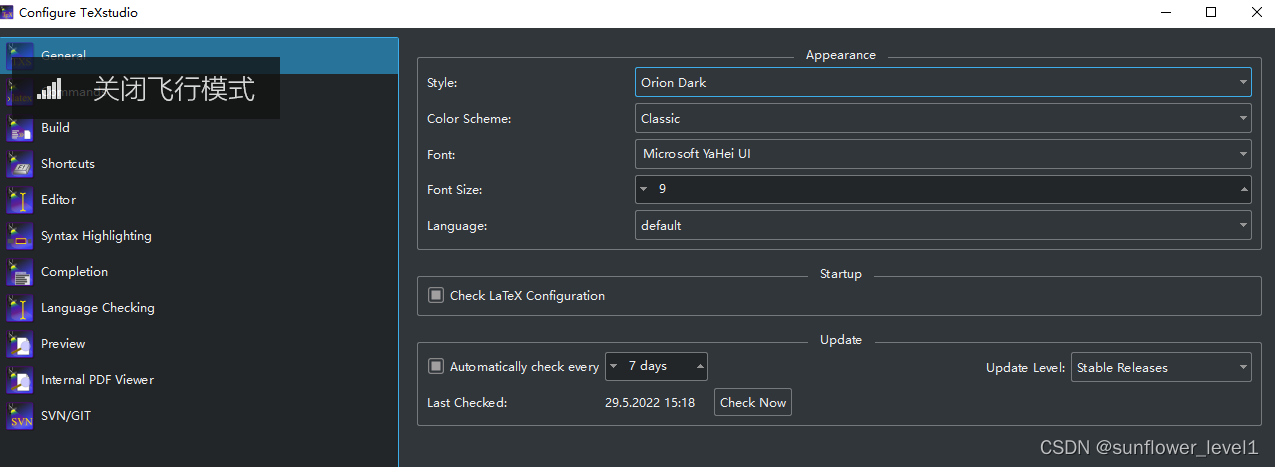This screenshot has height=467, width=1275.
Task: Open the Editor settings page
Action: click(199, 199)
